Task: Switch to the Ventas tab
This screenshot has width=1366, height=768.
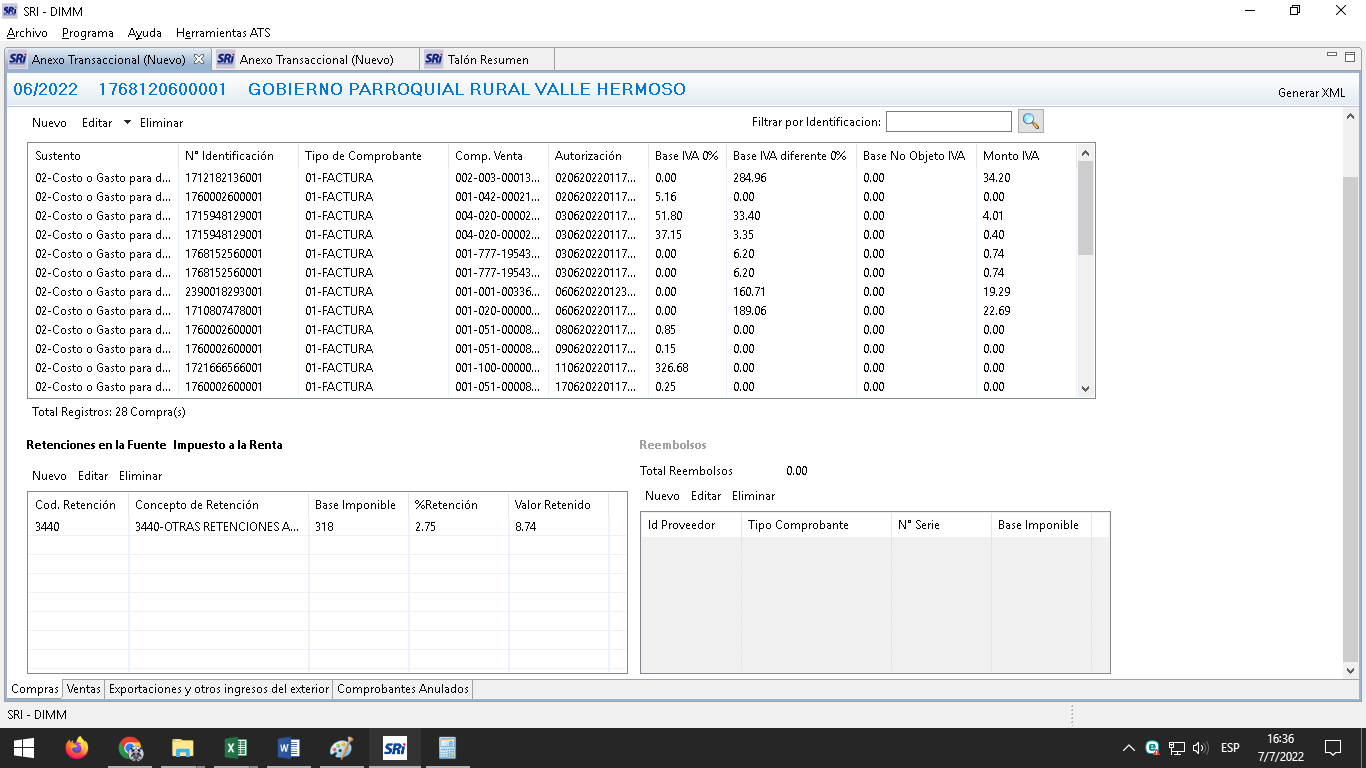Action: click(x=84, y=689)
